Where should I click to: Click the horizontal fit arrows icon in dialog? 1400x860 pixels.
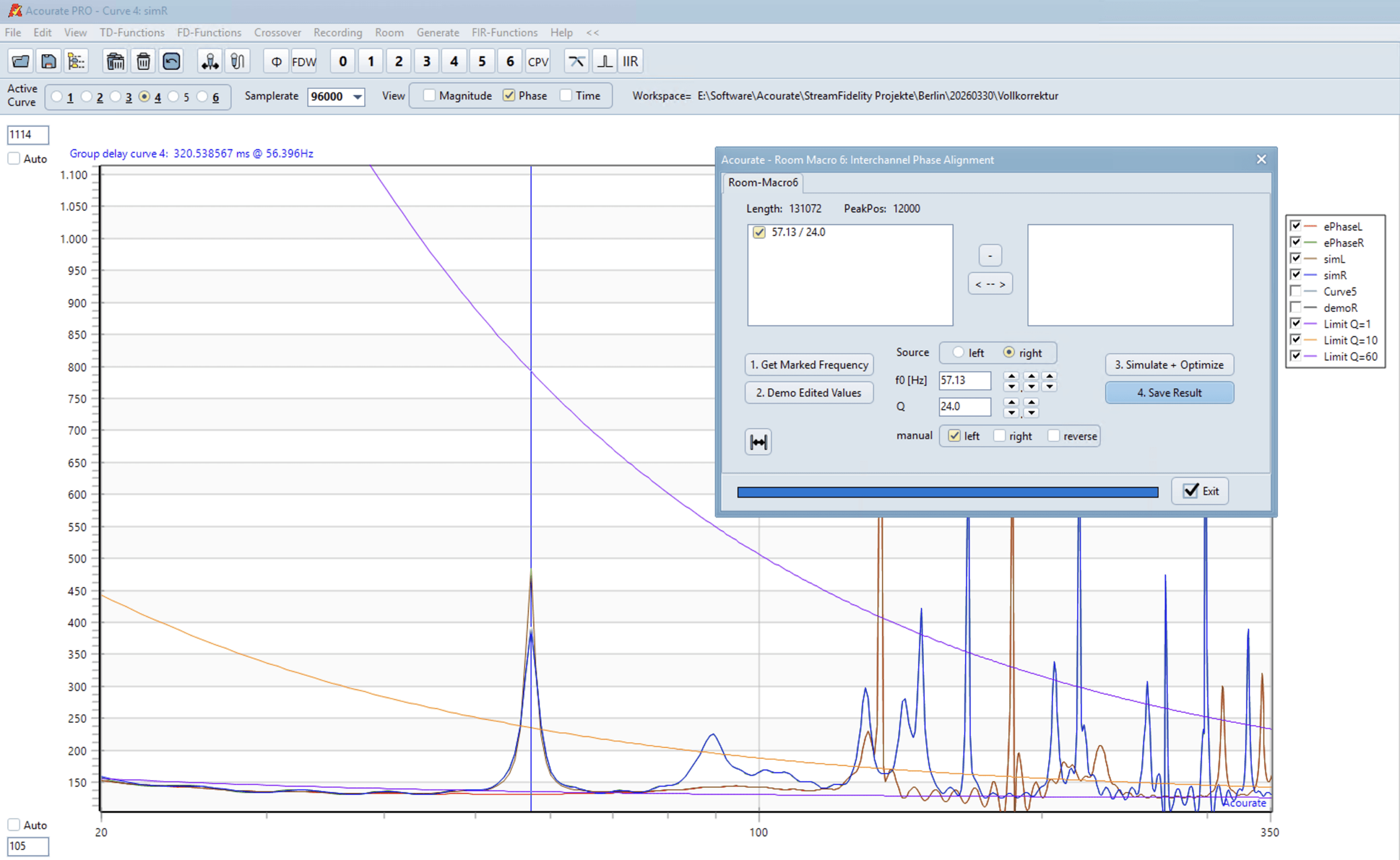pos(758,442)
